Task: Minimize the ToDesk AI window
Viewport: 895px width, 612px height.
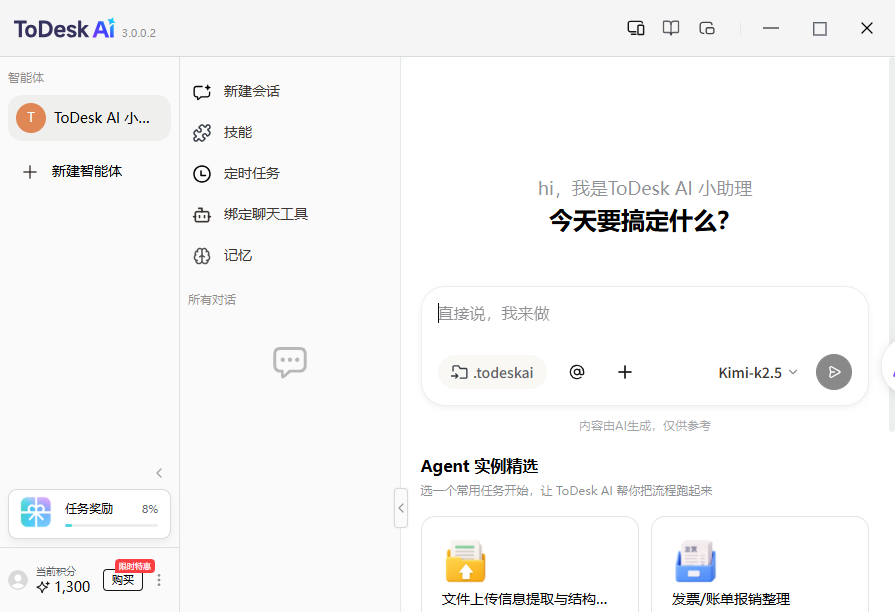Action: [x=771, y=28]
